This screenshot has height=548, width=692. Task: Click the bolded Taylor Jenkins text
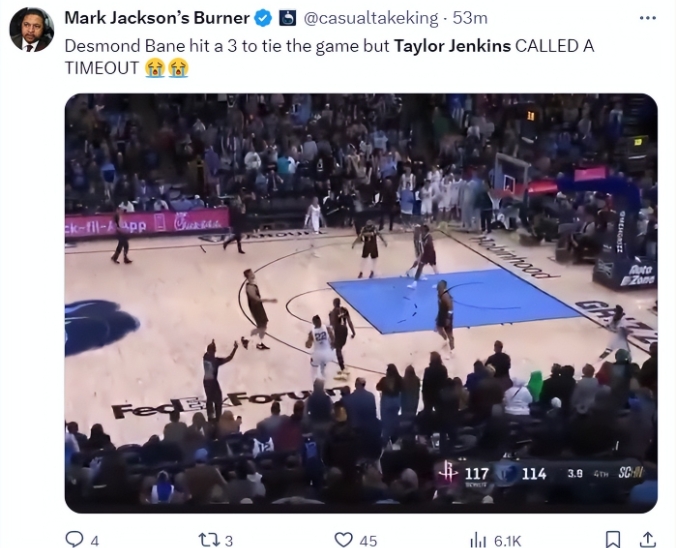(x=452, y=46)
